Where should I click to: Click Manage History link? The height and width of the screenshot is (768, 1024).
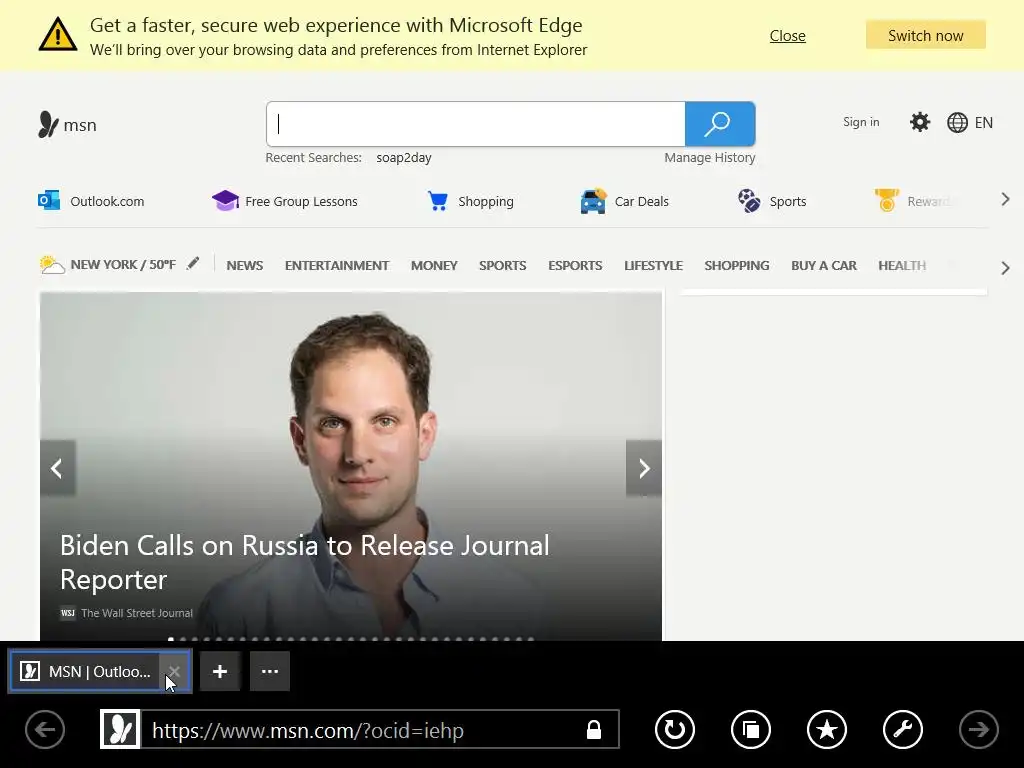pos(710,157)
